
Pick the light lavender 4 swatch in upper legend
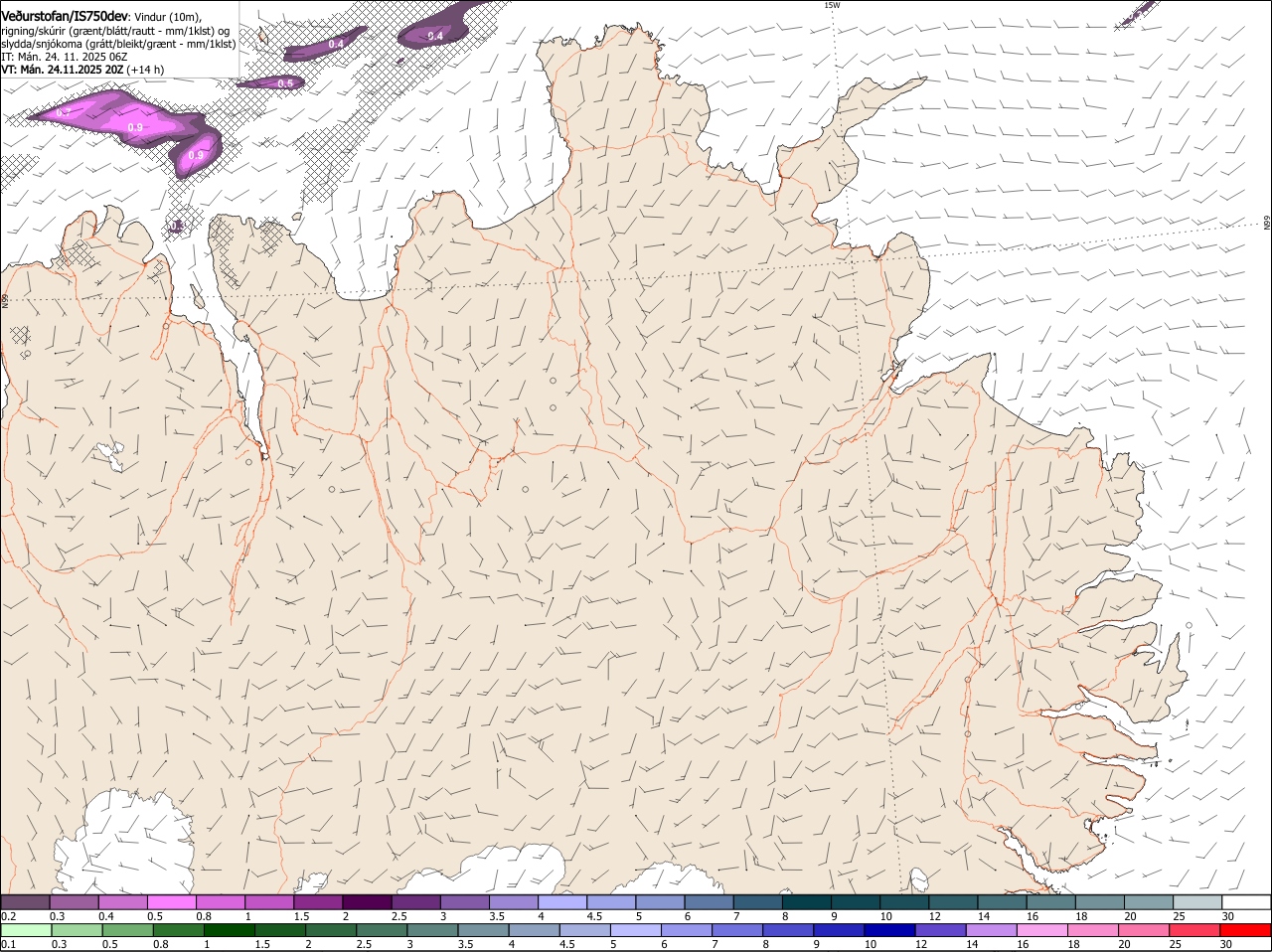click(x=562, y=901)
